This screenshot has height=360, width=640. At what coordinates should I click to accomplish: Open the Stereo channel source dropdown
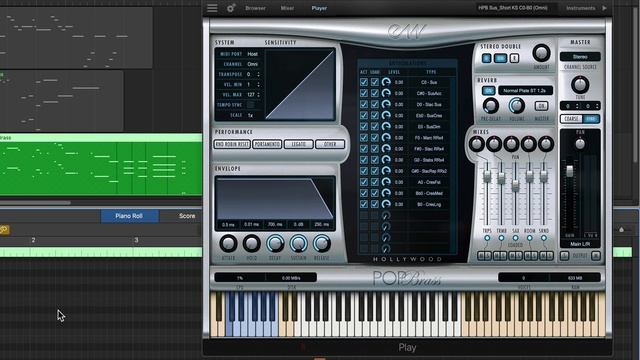point(580,57)
